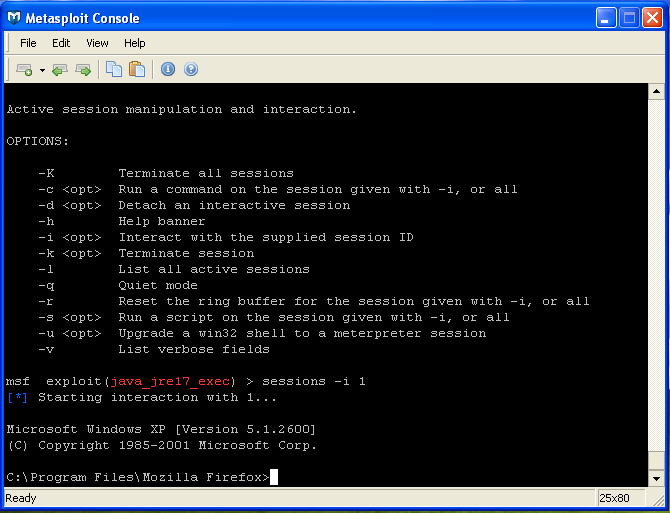Click the Paste clipboard toolbar icon

click(137, 69)
